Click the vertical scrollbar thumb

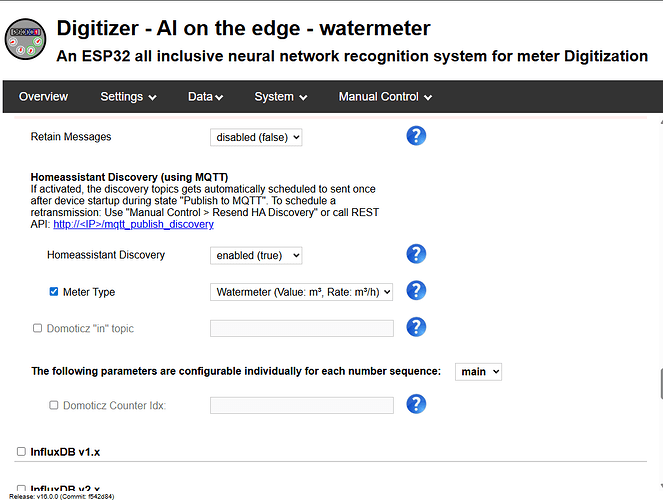661,383
